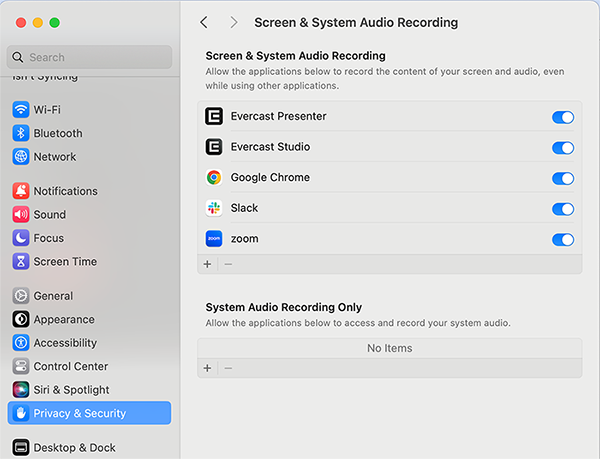Click the Privacy & Security hand icon
The width and height of the screenshot is (600, 459).
point(21,413)
